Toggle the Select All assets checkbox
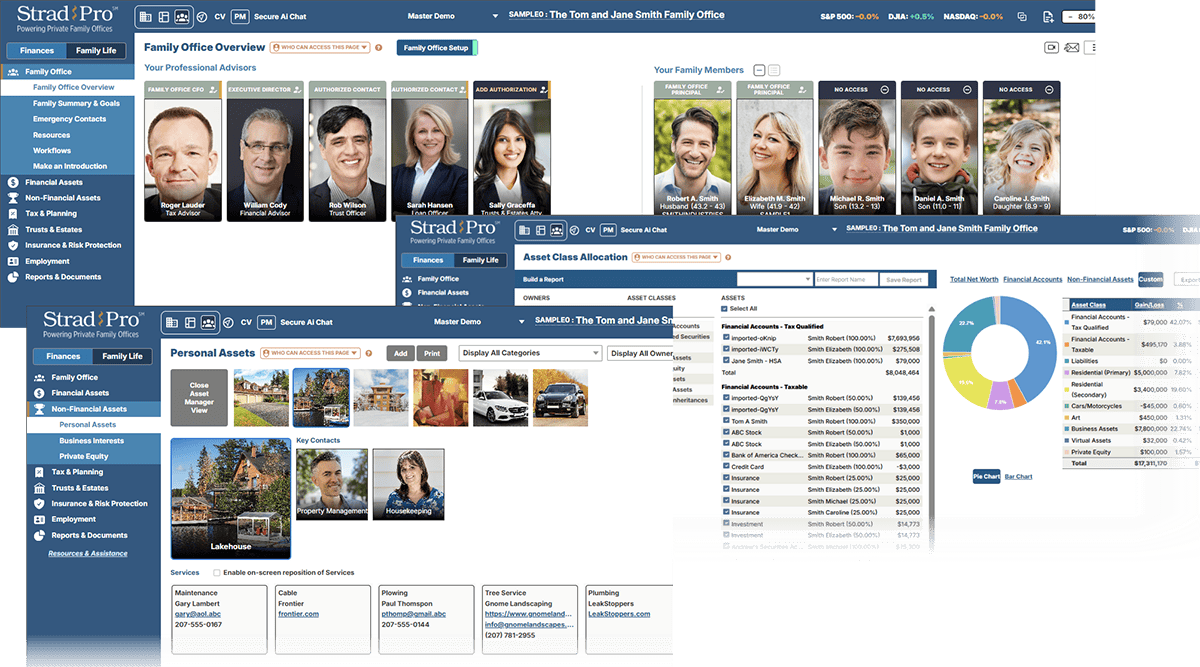Image resolution: width=1200 pixels, height=667 pixels. pos(725,309)
